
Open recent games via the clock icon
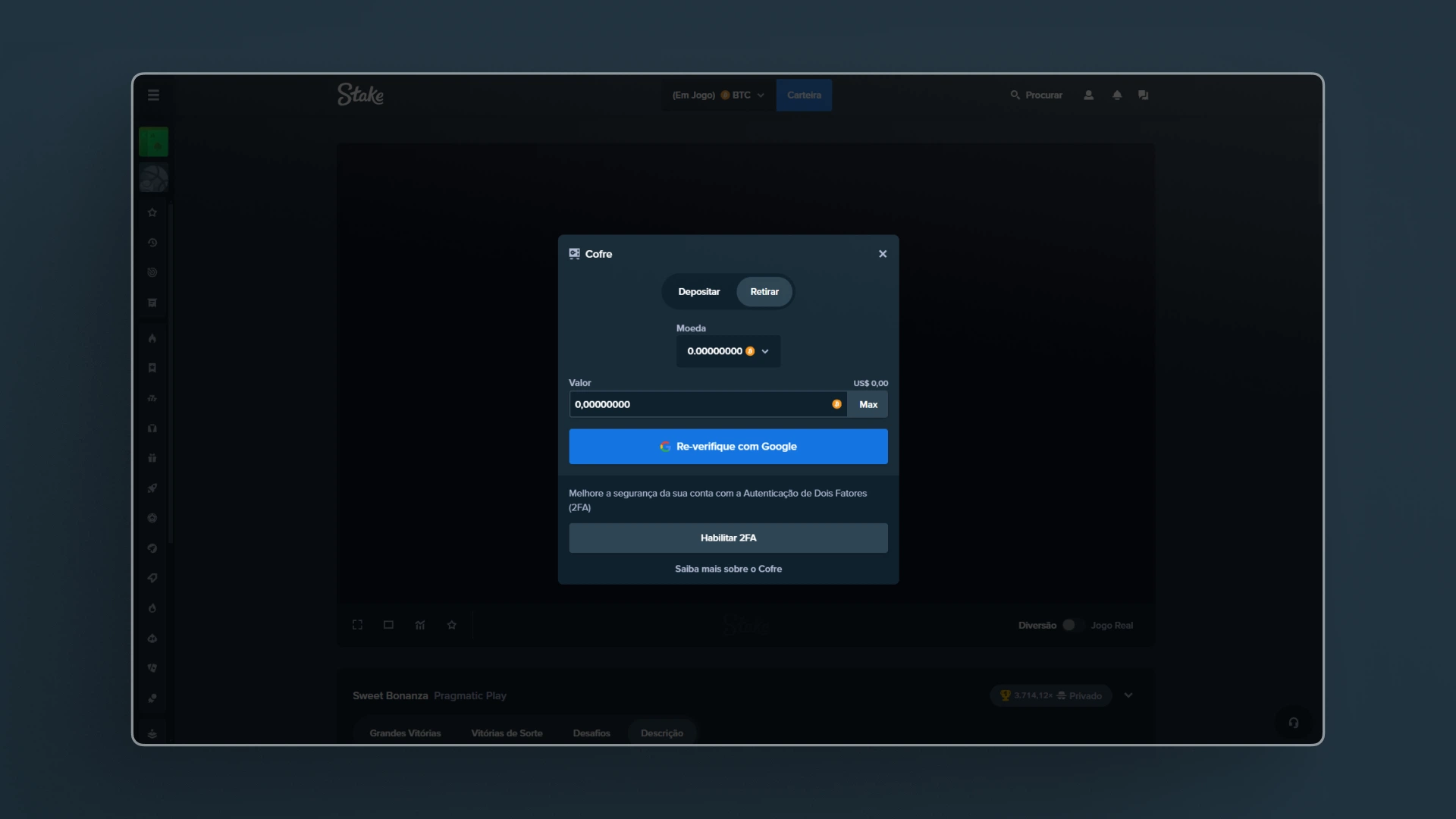click(x=152, y=243)
